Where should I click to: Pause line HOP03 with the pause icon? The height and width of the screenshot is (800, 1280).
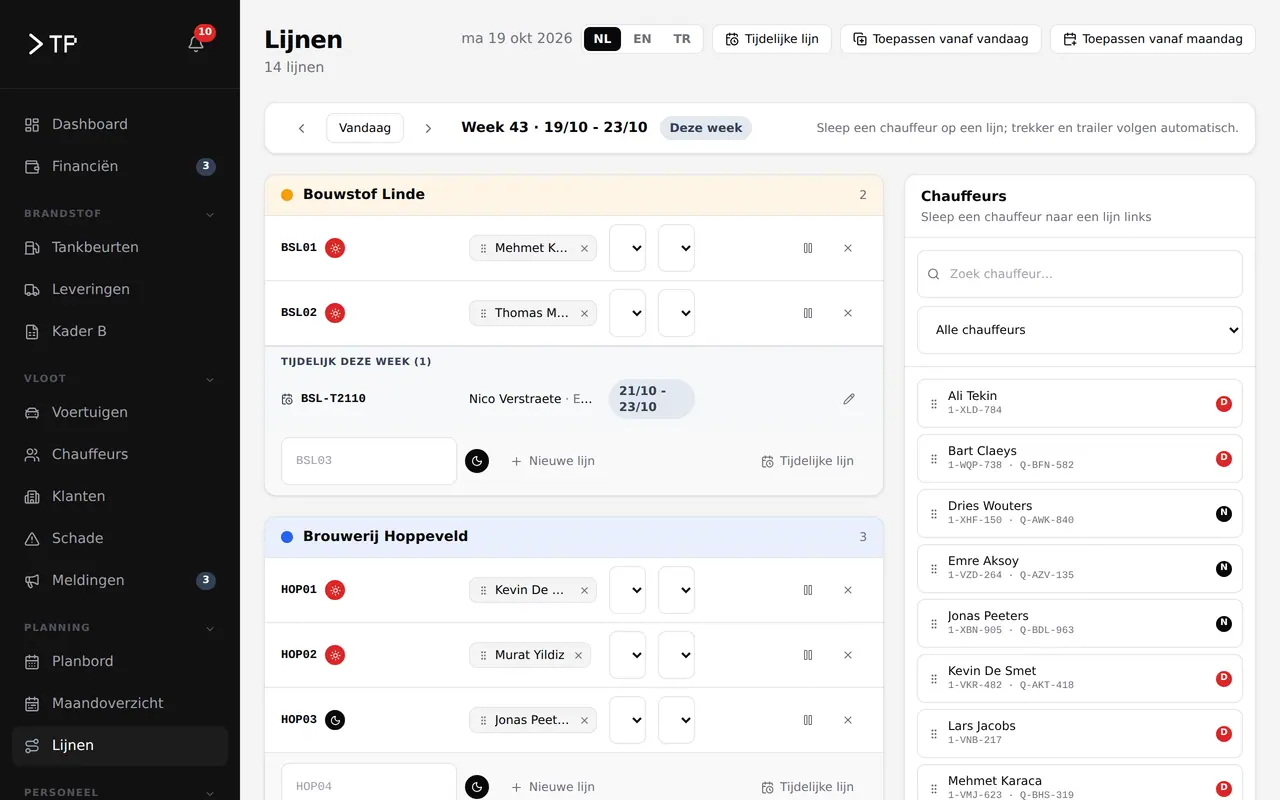point(808,720)
